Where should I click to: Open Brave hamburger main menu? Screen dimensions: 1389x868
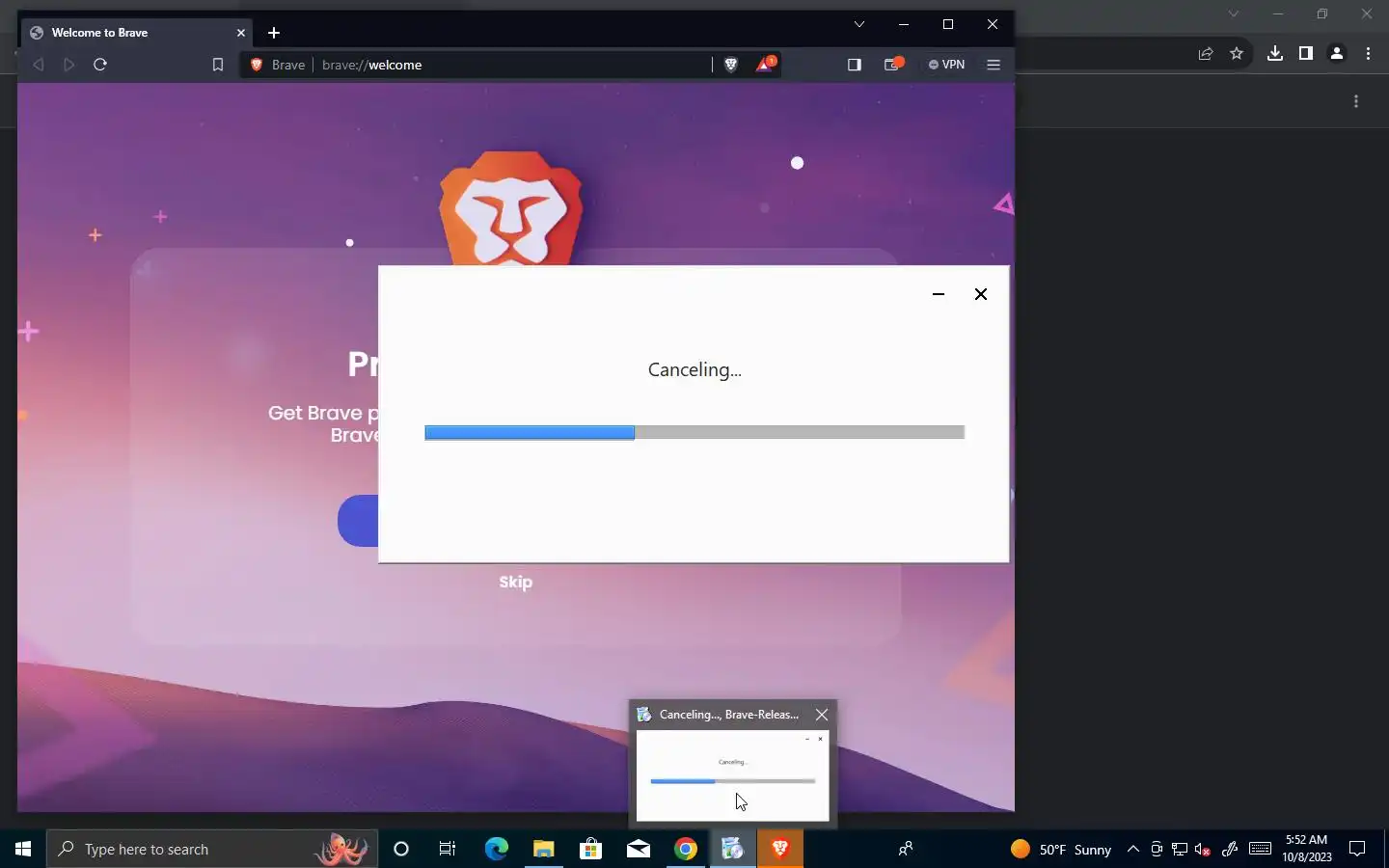coord(994,65)
